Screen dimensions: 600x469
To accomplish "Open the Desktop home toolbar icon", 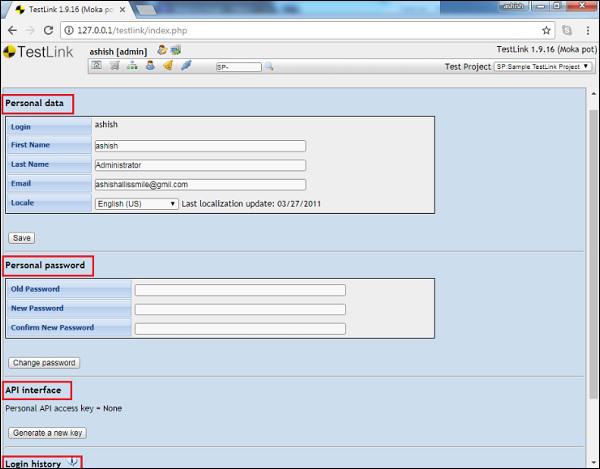I will 97,66.
